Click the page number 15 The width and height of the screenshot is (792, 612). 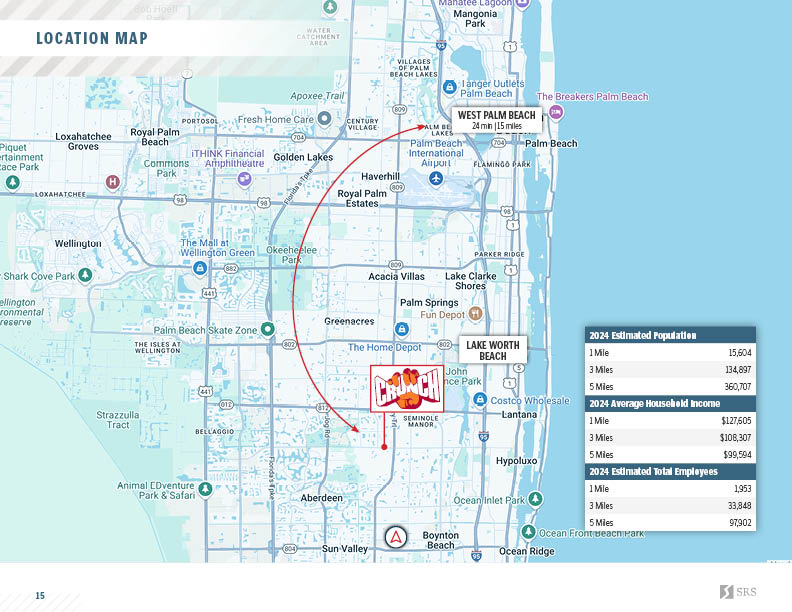[40, 596]
